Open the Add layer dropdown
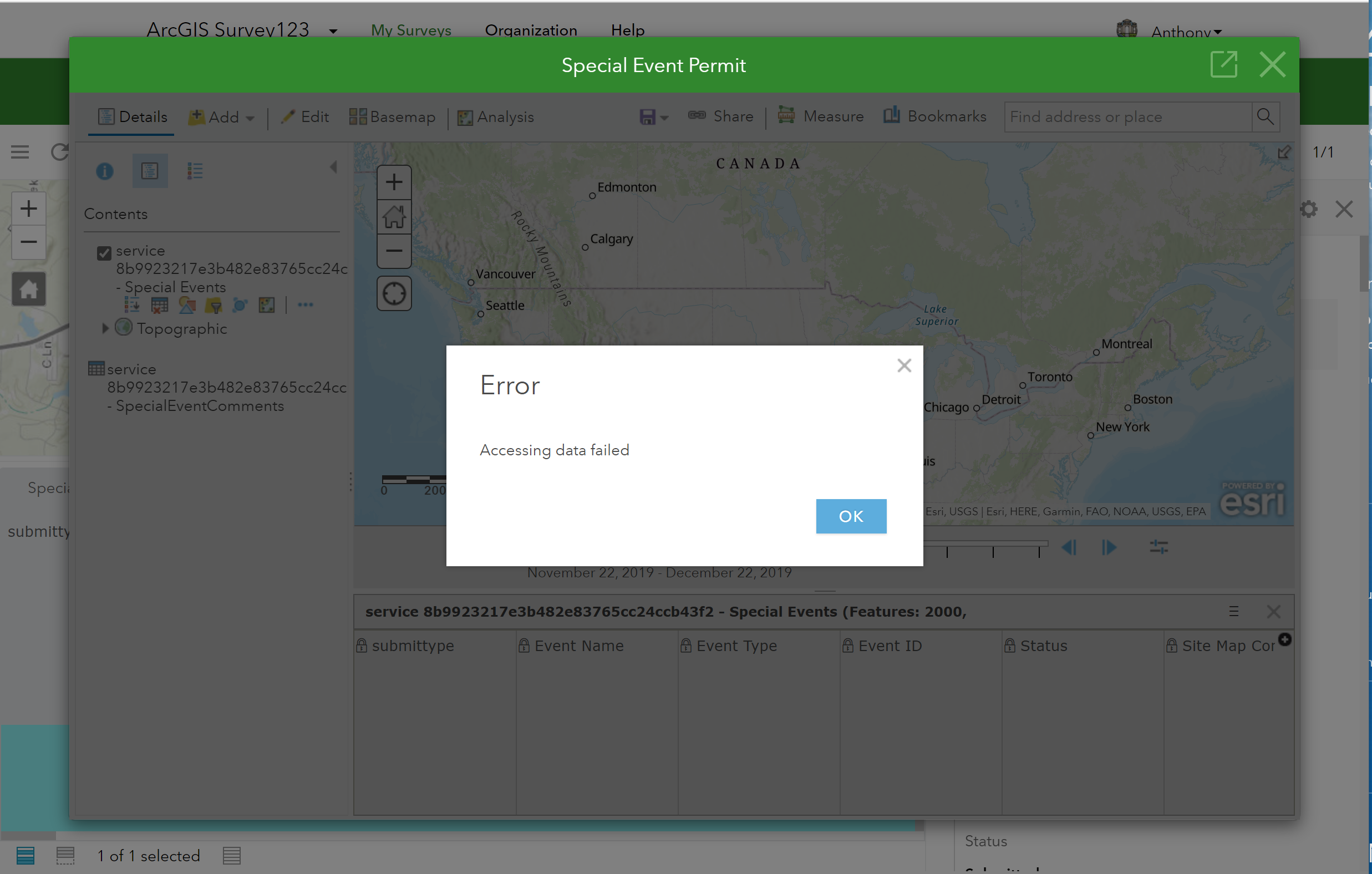This screenshot has height=874, width=1372. pyautogui.click(x=221, y=117)
